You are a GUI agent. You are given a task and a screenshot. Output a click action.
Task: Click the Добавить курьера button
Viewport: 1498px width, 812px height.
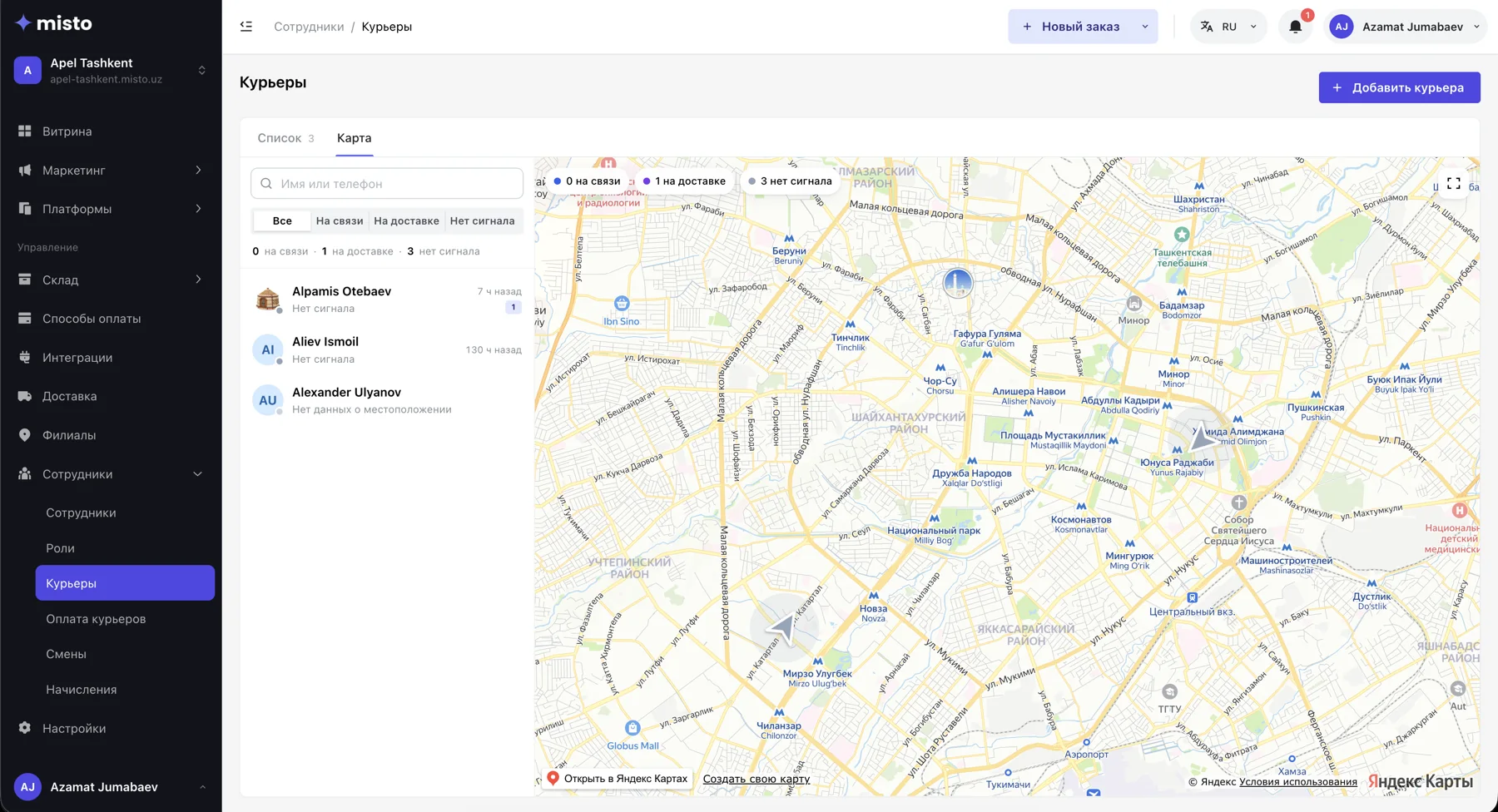click(x=1399, y=87)
